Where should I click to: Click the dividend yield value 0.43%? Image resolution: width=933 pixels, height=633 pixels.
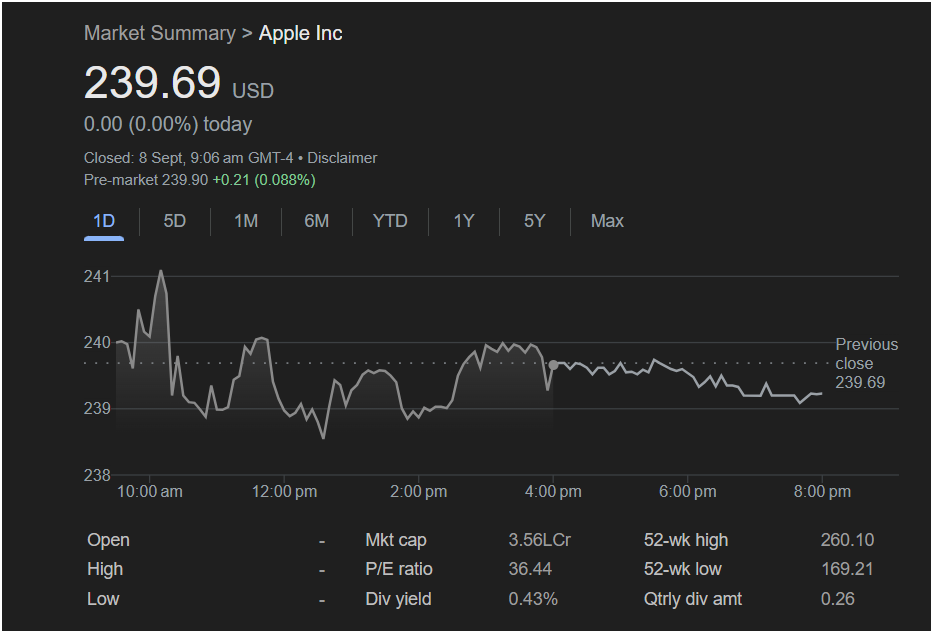[533, 598]
